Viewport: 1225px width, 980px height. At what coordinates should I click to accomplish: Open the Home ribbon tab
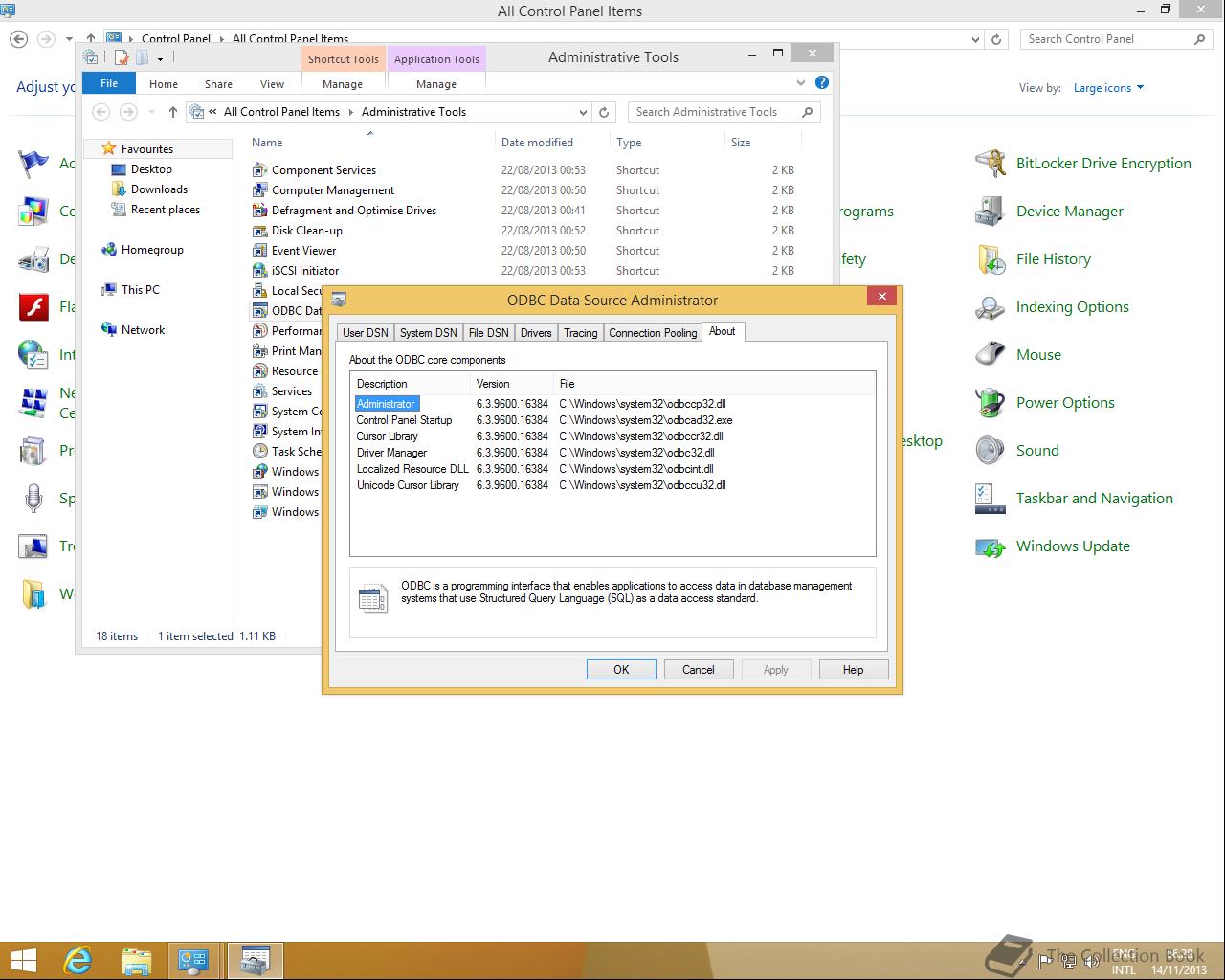pos(164,84)
